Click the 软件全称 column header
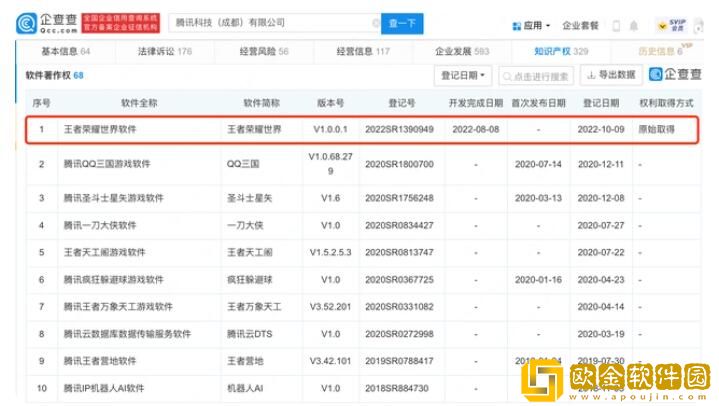The width and height of the screenshot is (719, 406). tap(139, 103)
